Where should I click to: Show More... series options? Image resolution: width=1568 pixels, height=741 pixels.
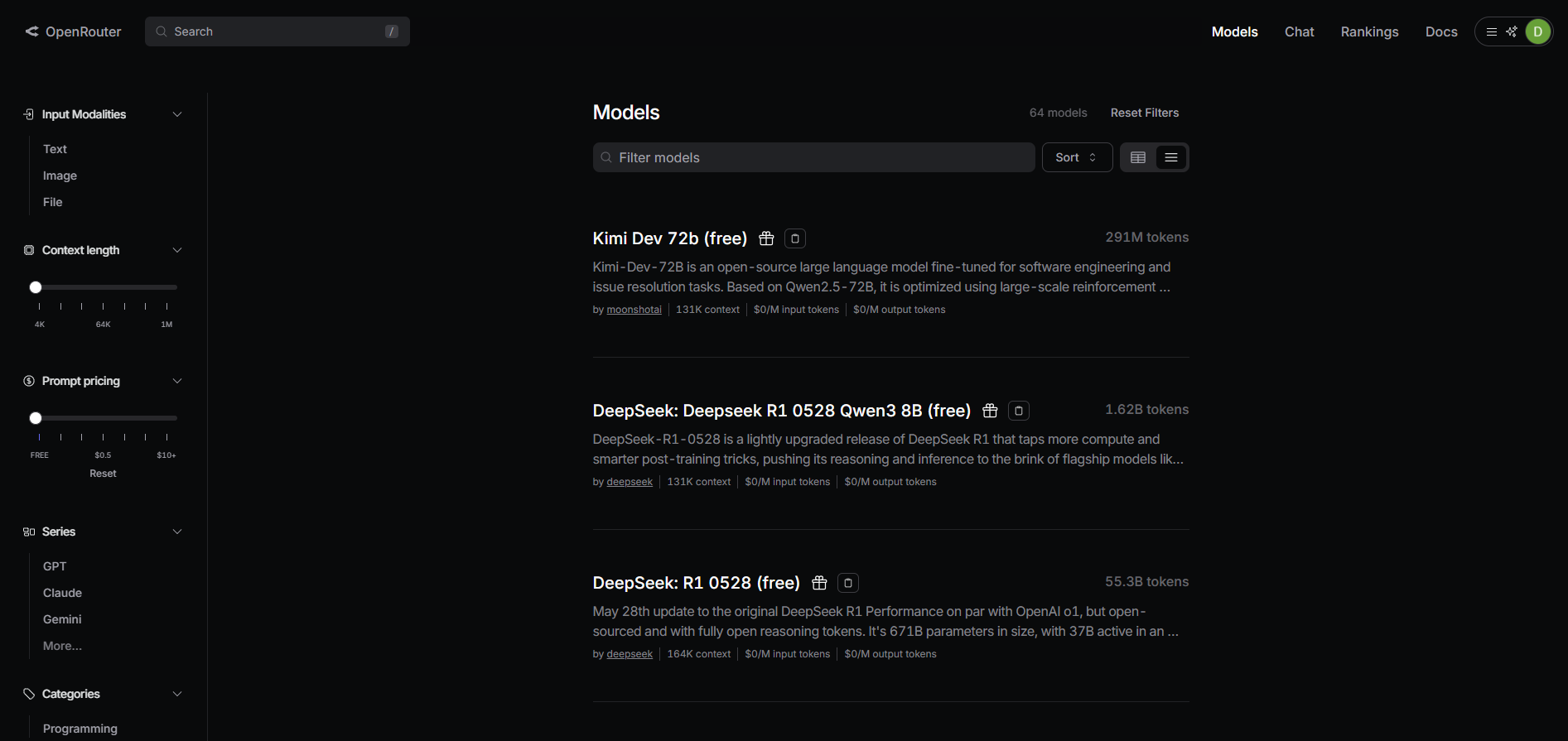(x=62, y=646)
